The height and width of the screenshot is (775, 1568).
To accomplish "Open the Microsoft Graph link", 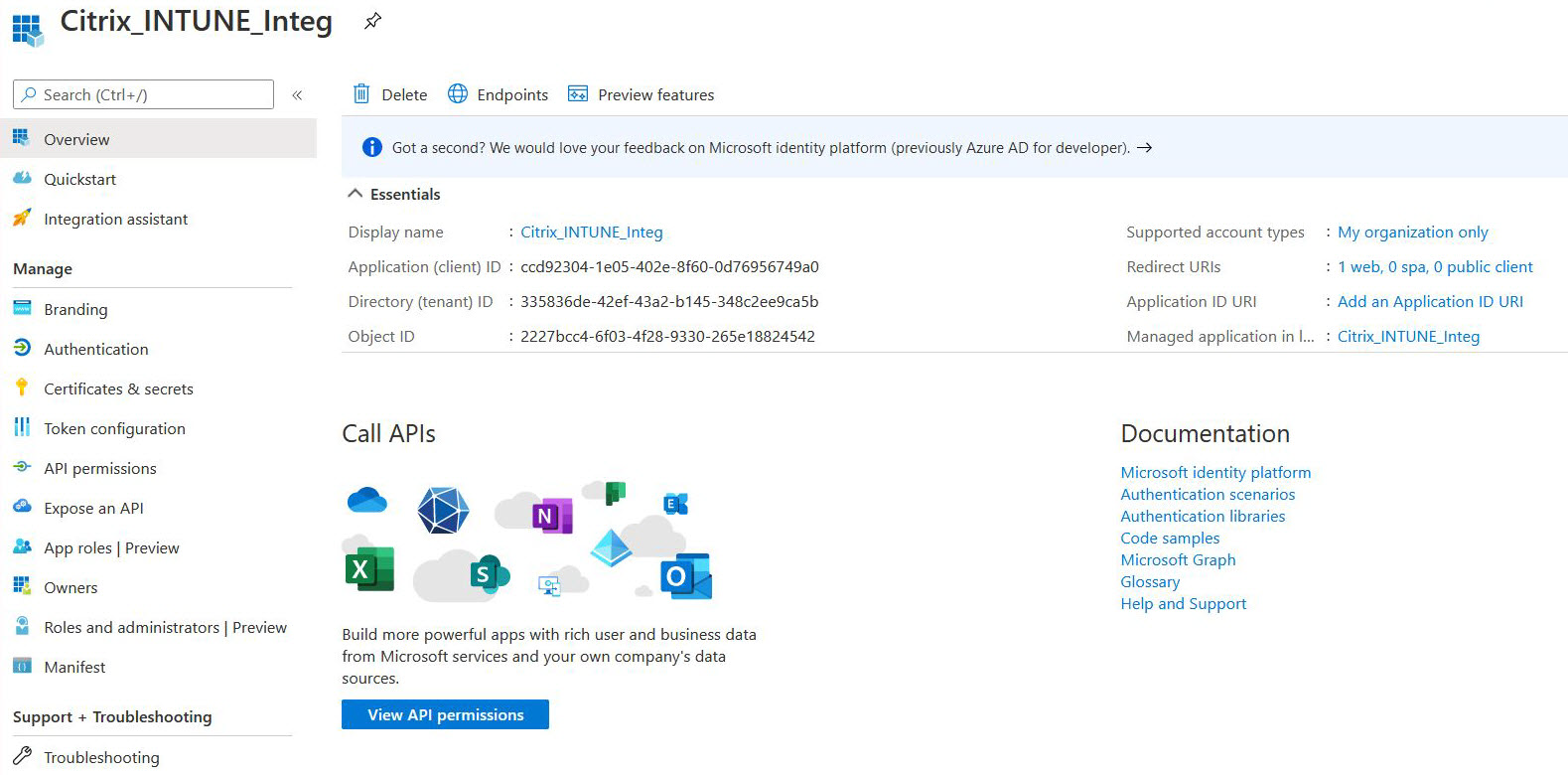I will pyautogui.click(x=1178, y=559).
